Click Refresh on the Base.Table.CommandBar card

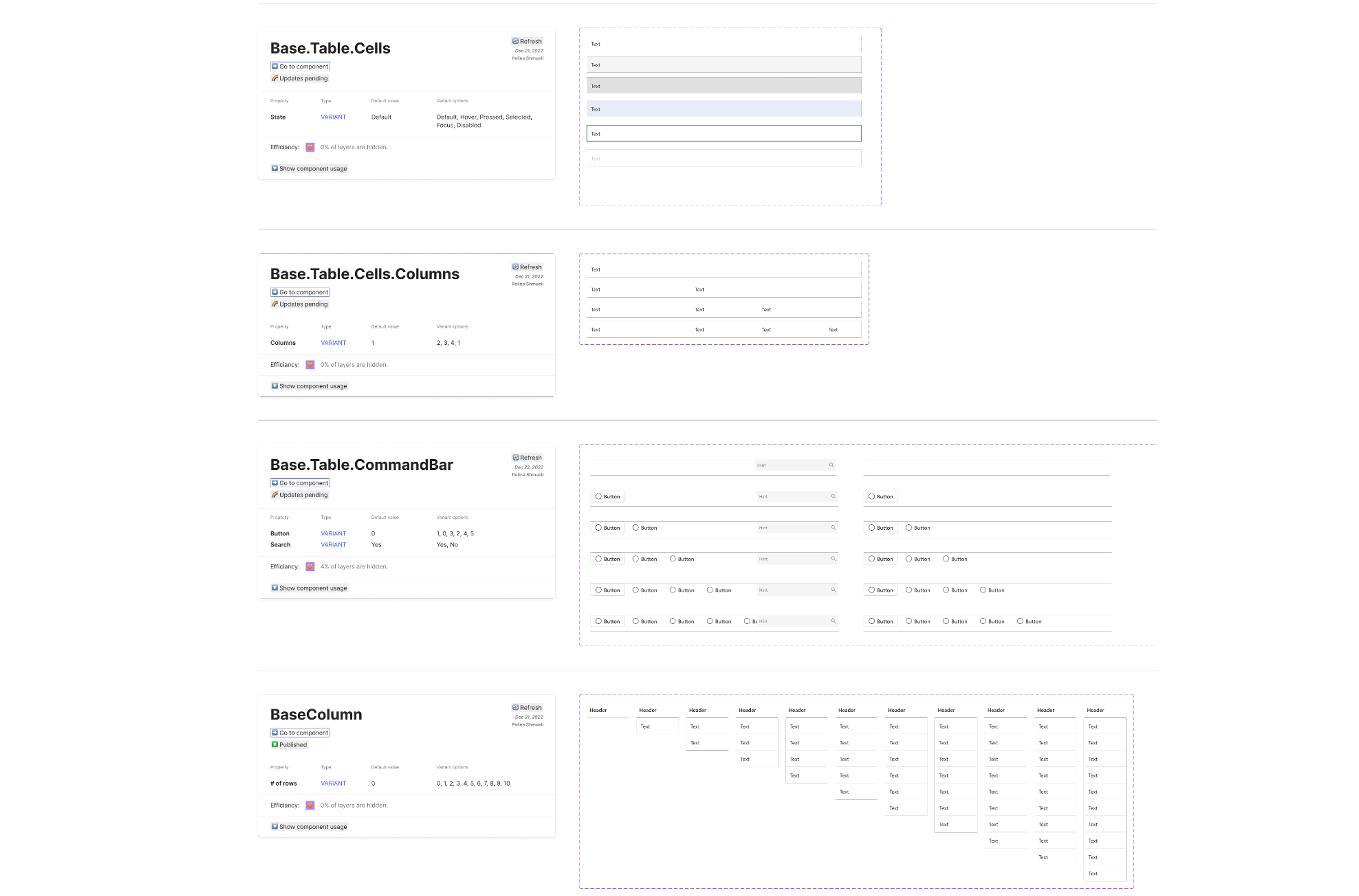(x=526, y=458)
